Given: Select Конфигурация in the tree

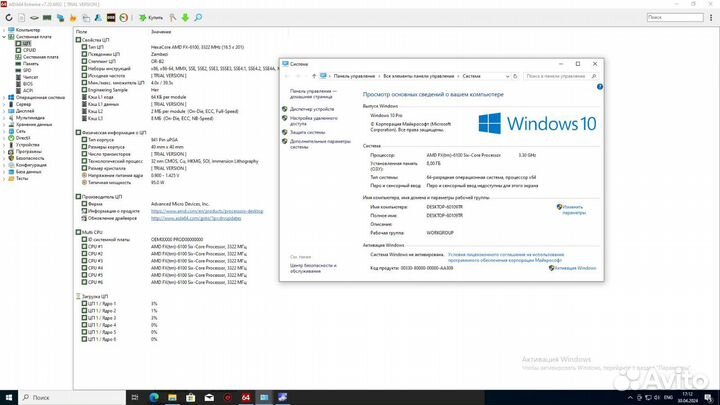Looking at the screenshot, I should point(31,165).
